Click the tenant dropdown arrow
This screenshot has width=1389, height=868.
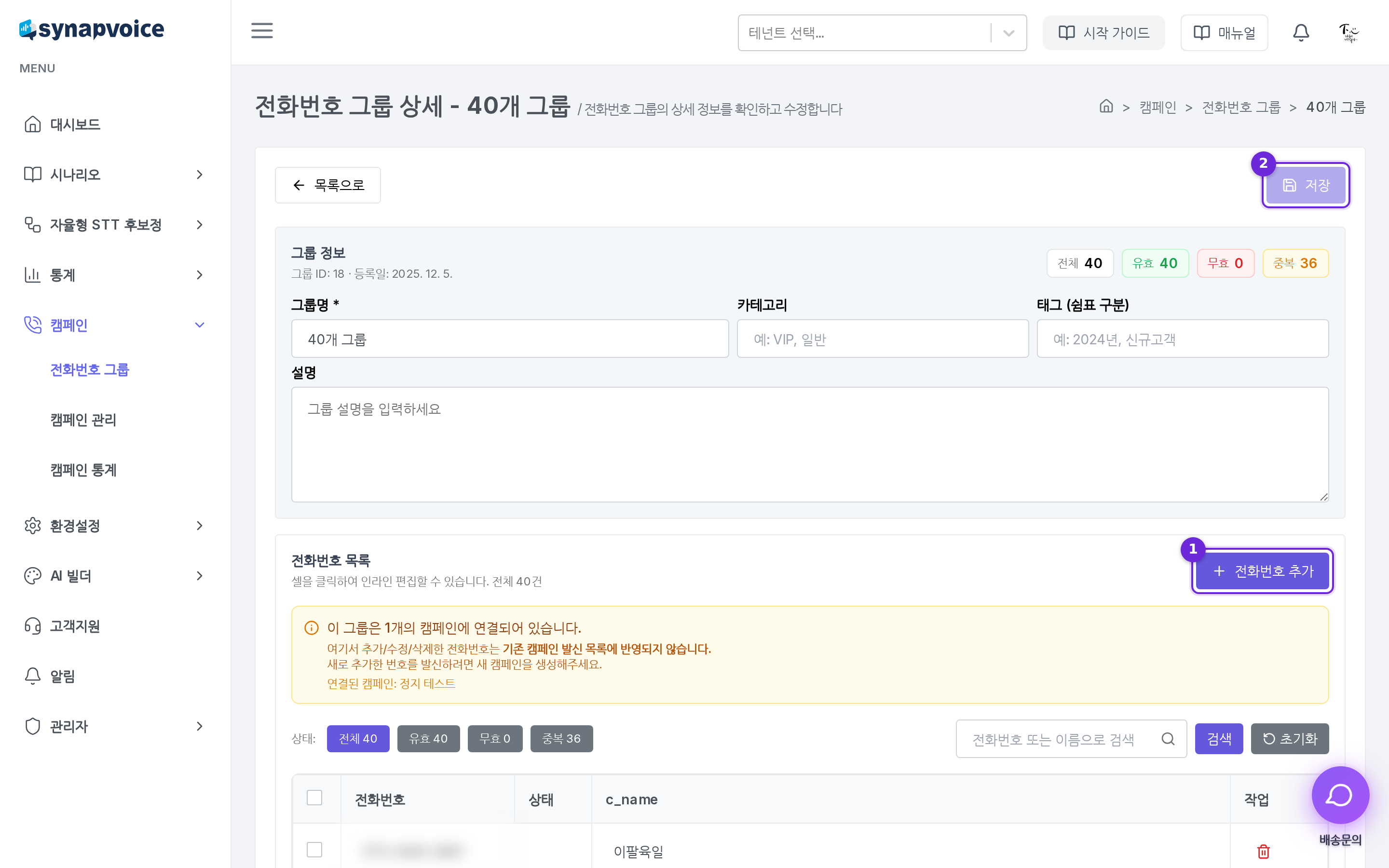pos(1008,33)
